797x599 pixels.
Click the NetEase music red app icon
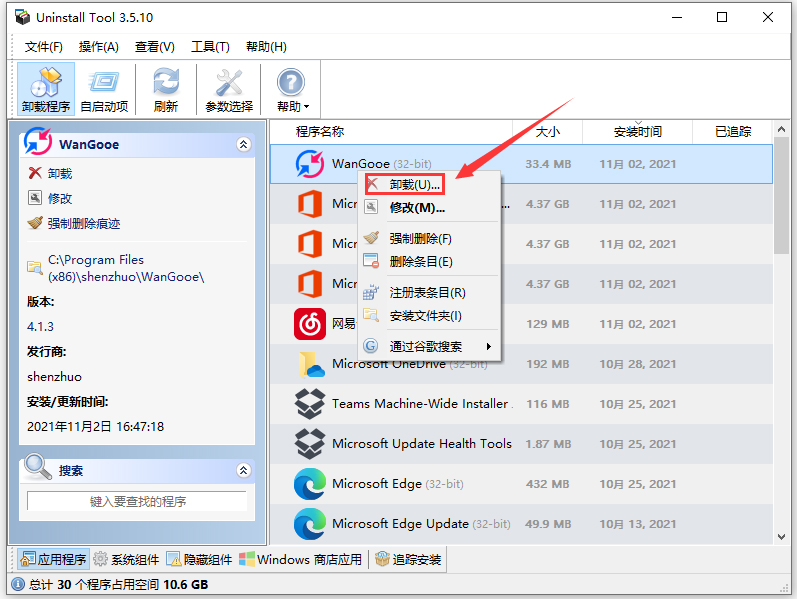tap(309, 324)
